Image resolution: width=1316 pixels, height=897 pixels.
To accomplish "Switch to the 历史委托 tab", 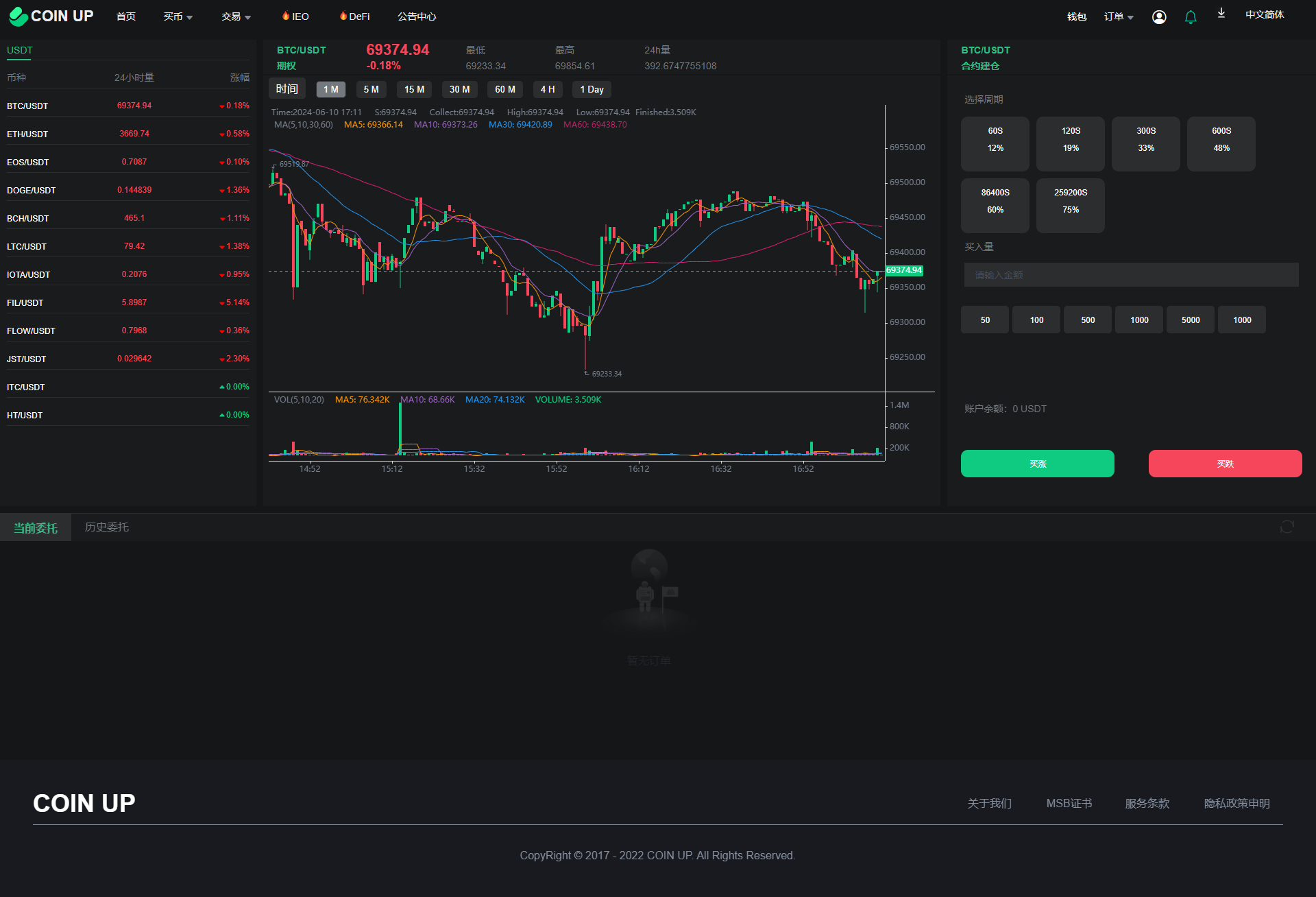I will pos(106,527).
